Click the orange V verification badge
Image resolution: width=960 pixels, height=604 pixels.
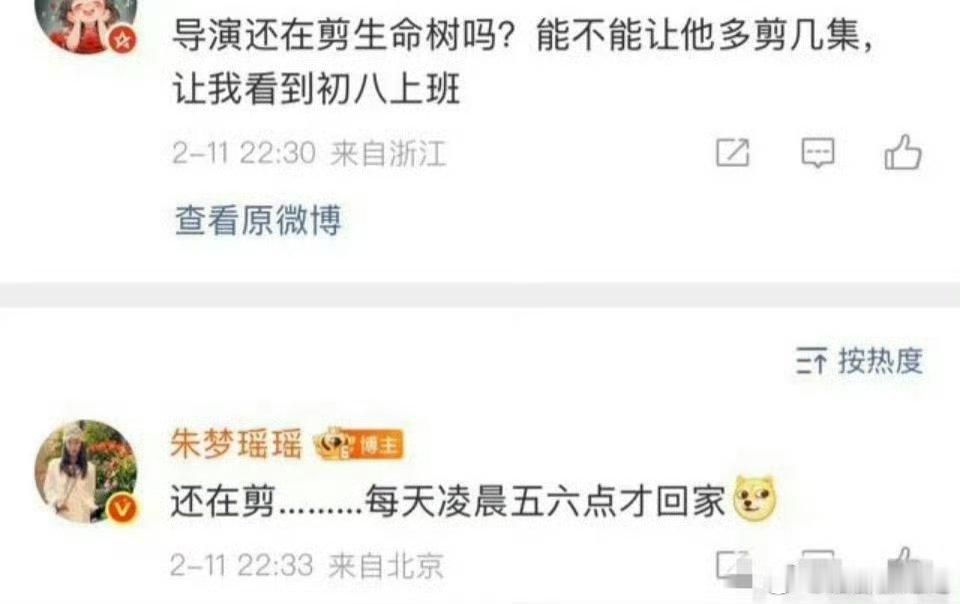click(x=122, y=508)
